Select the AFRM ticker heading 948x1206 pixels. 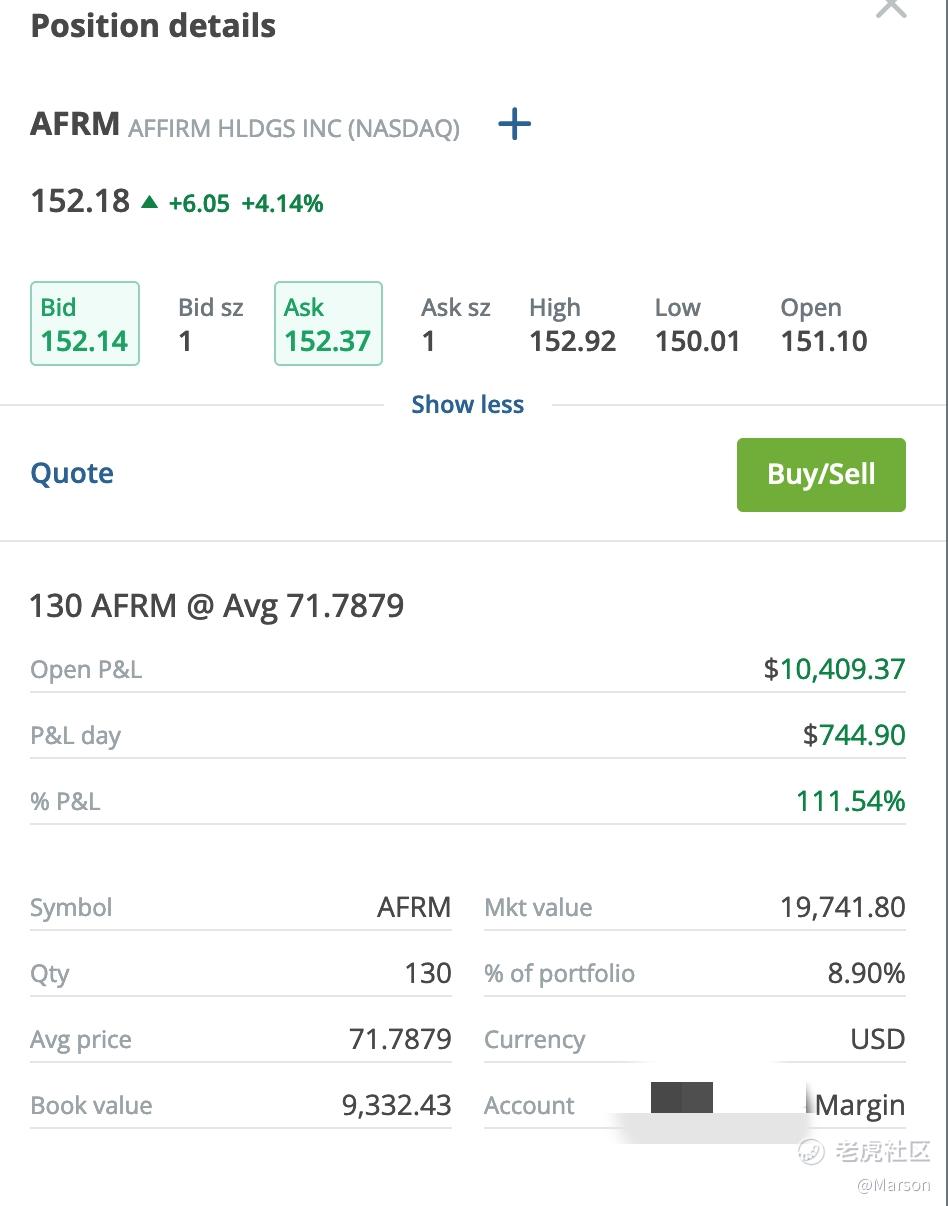(x=75, y=125)
